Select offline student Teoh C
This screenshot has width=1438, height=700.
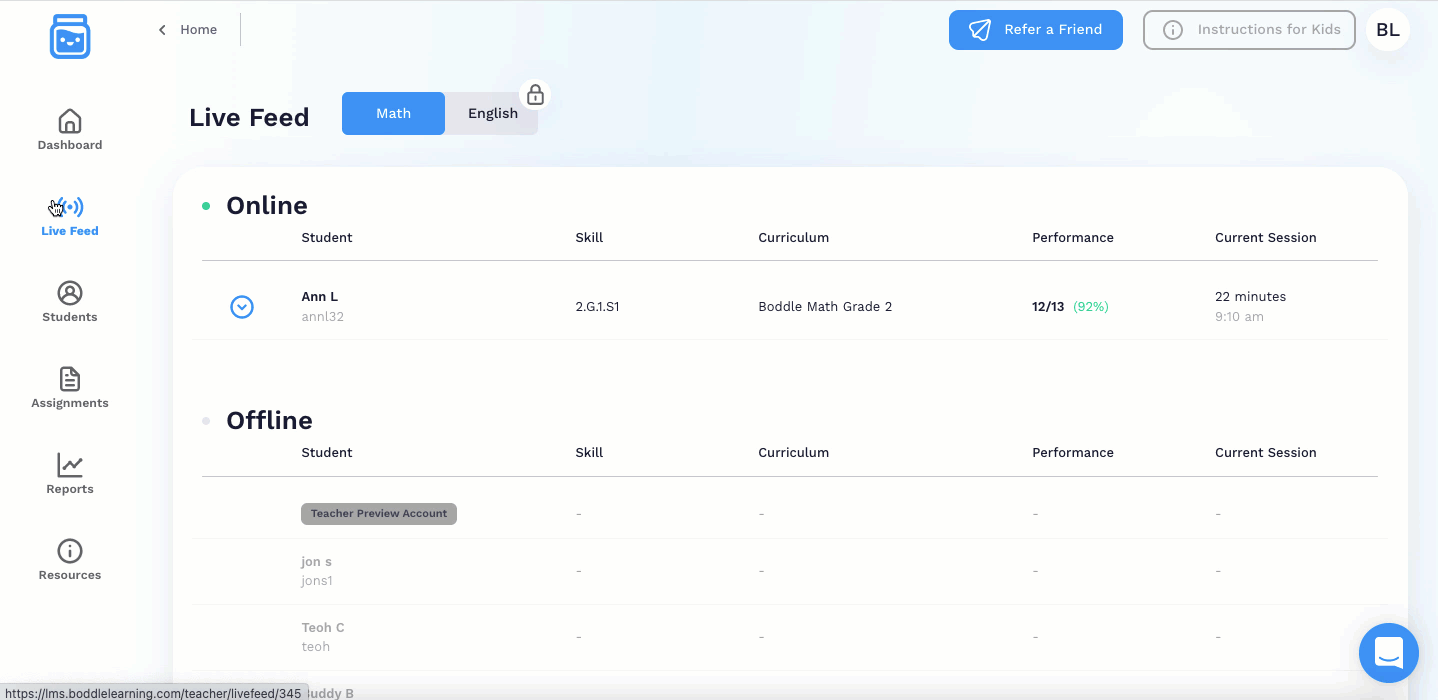(x=322, y=628)
